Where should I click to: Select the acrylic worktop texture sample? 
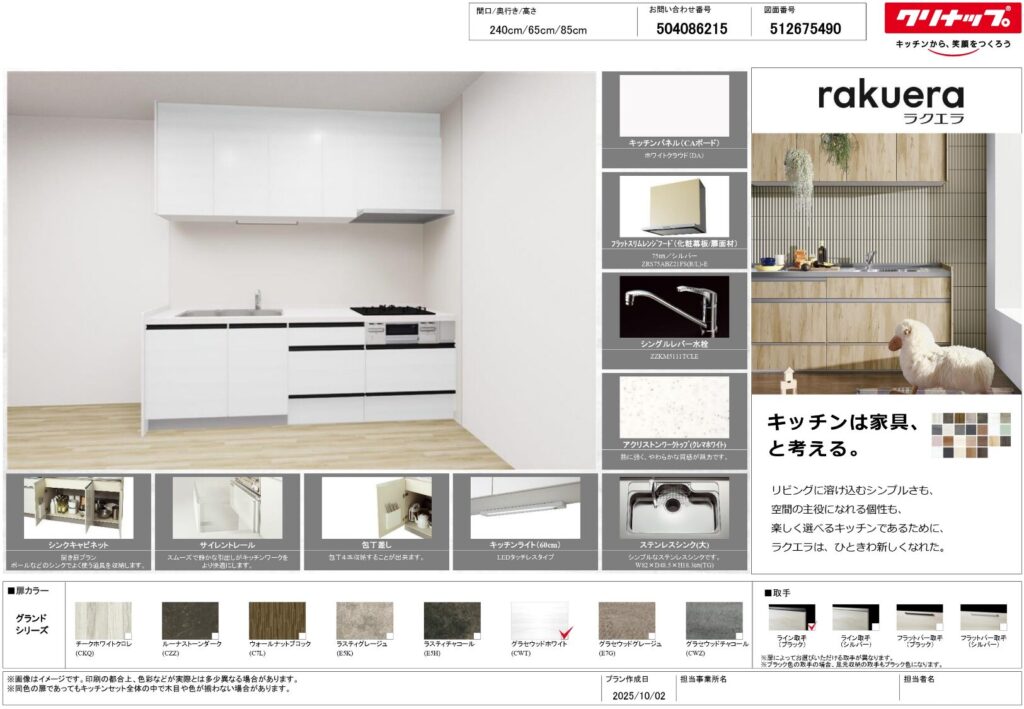coord(674,406)
